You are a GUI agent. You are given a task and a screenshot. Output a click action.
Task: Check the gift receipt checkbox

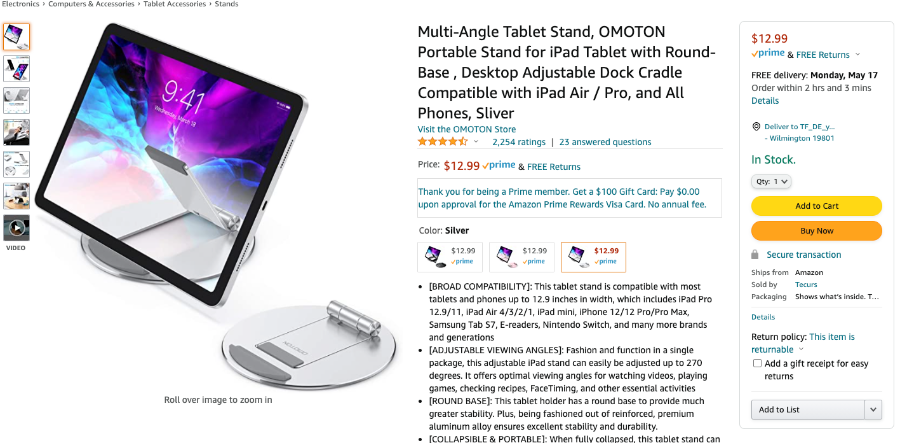click(758, 363)
